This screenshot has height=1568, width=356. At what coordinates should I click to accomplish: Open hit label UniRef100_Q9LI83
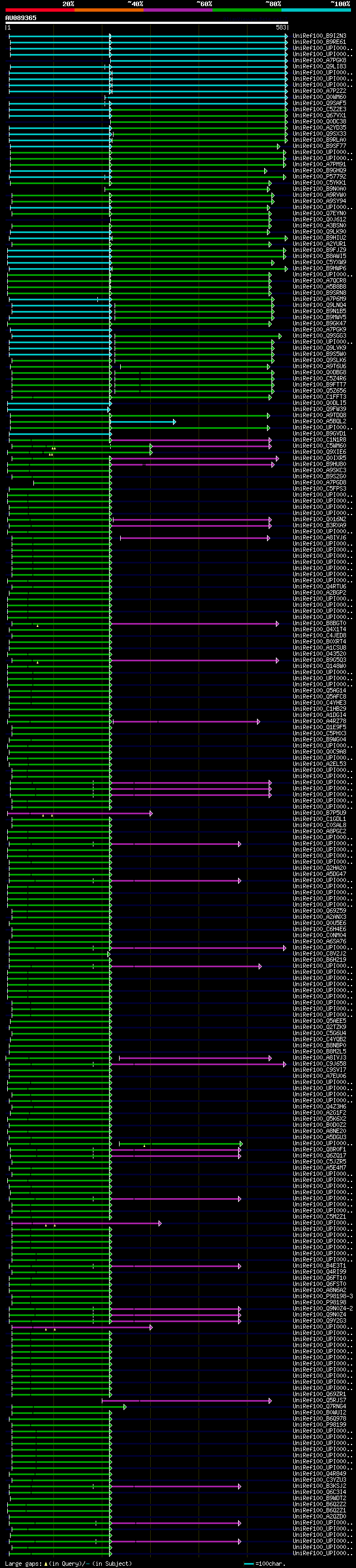point(319,66)
